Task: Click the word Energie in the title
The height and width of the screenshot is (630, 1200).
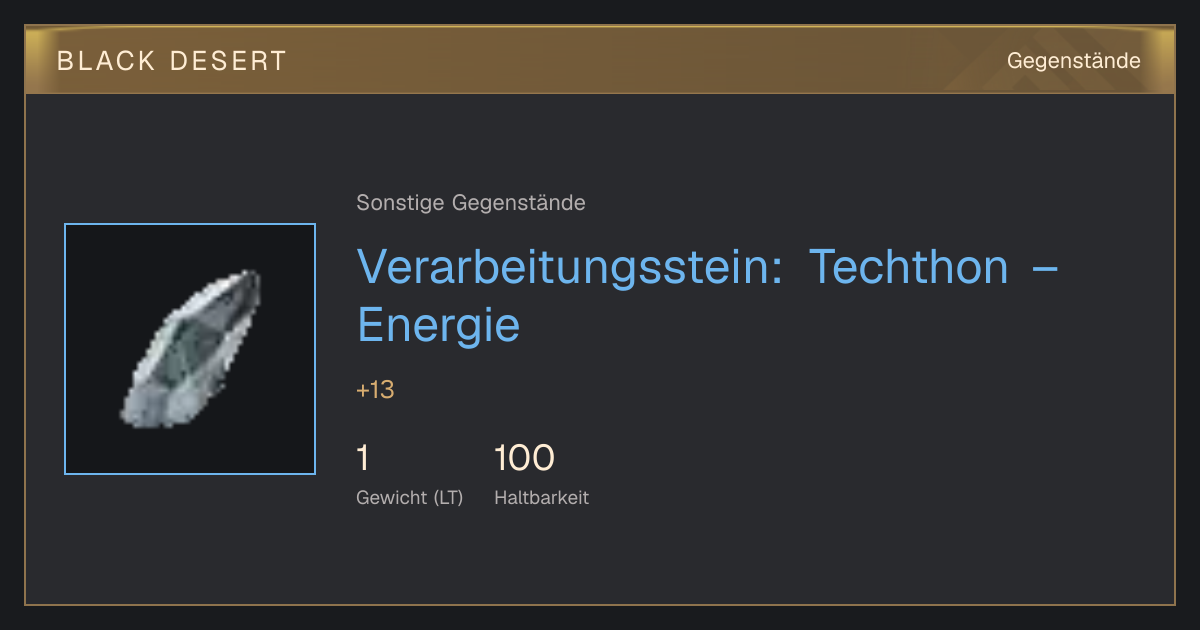Action: tap(439, 325)
